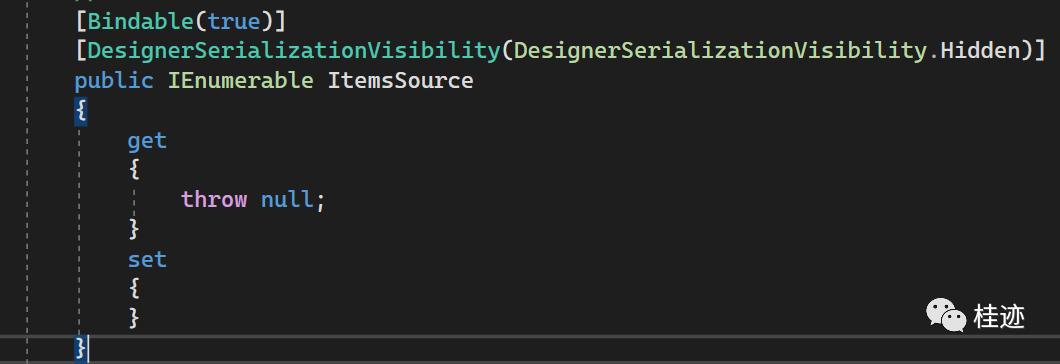Click the opening brace under set
This screenshot has width=1060, height=364.
[x=134, y=289]
